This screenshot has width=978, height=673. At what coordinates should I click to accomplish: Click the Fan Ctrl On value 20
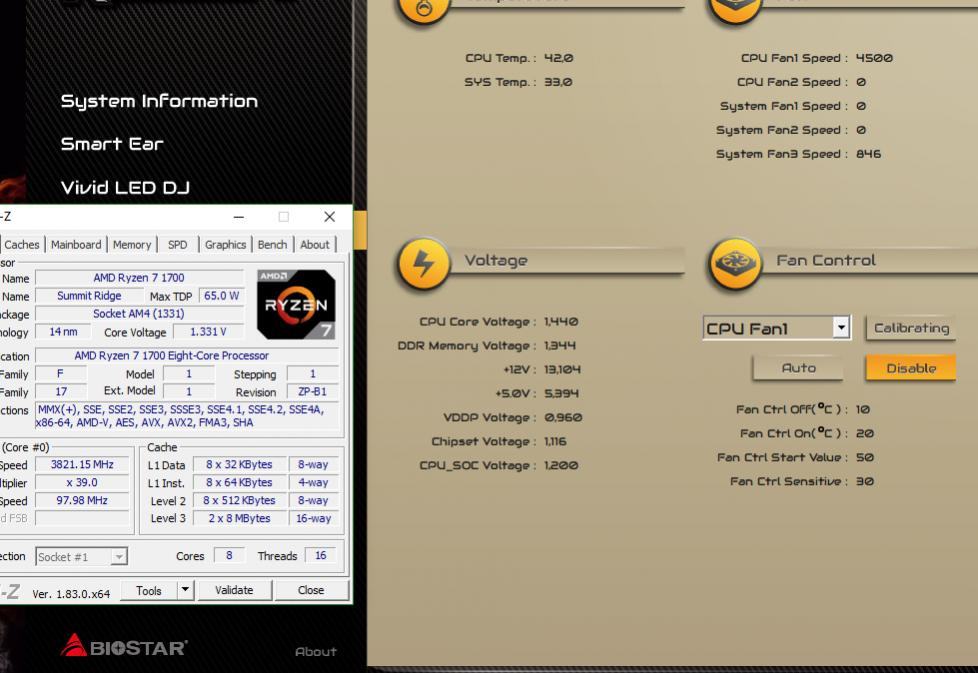tap(864, 433)
